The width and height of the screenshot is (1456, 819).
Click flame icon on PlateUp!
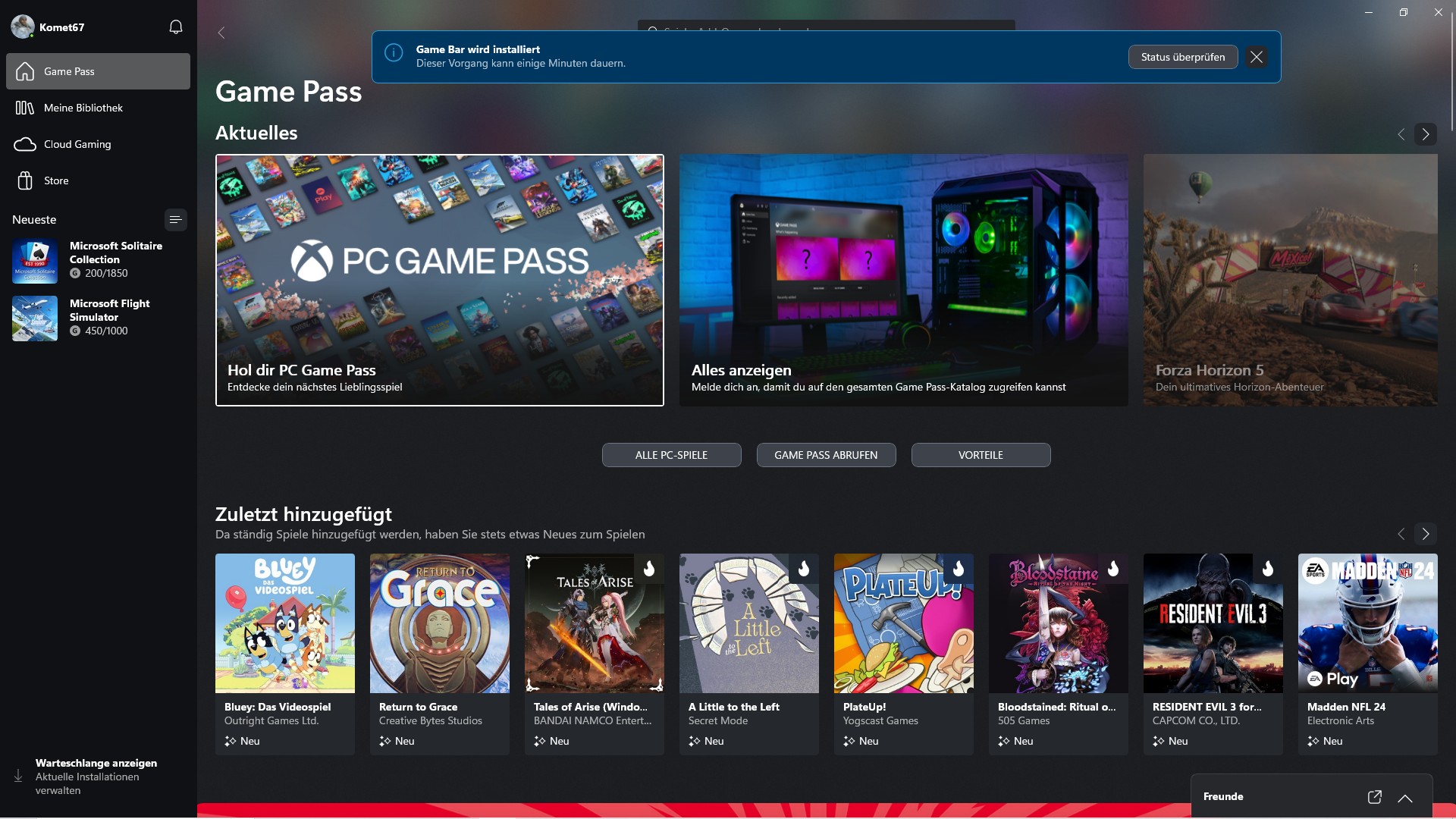pos(959,569)
